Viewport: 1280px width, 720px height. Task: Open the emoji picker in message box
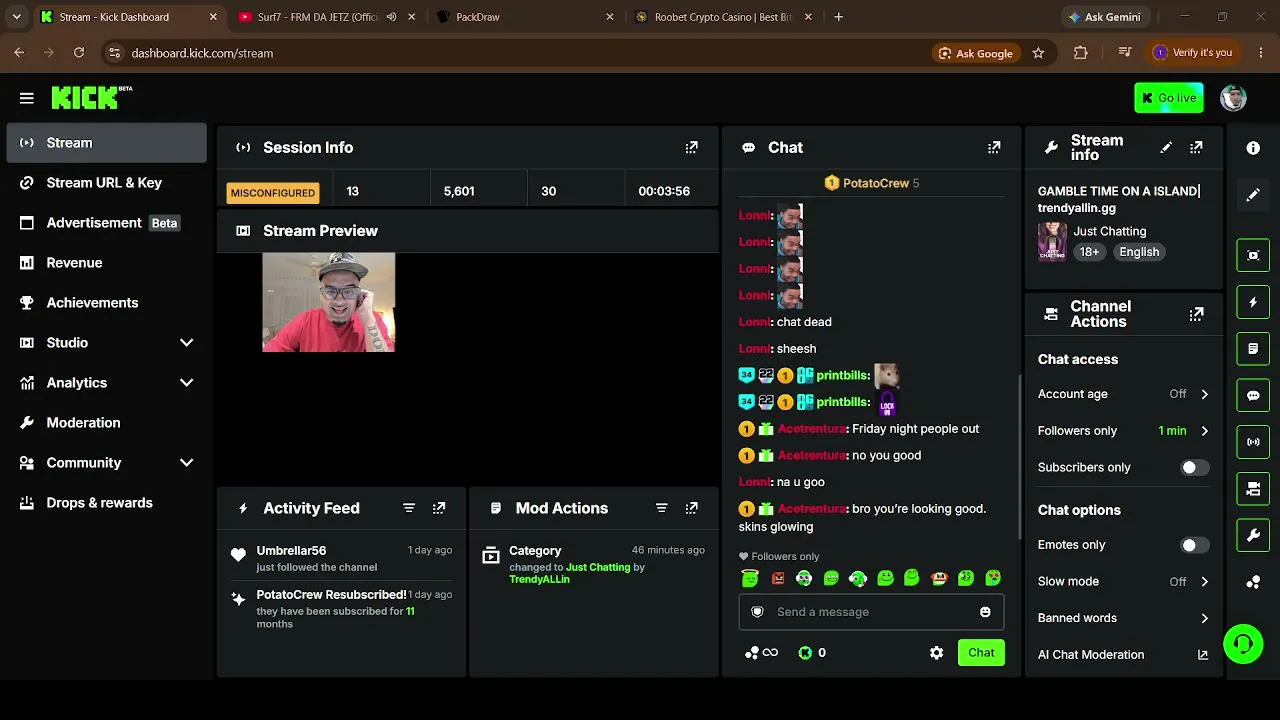coord(985,612)
